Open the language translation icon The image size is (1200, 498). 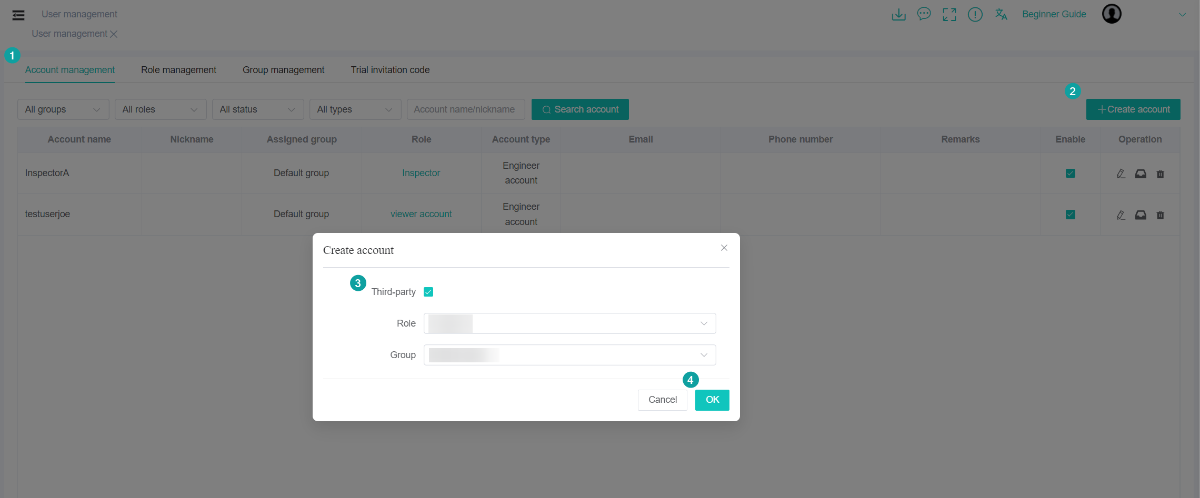coord(1001,14)
